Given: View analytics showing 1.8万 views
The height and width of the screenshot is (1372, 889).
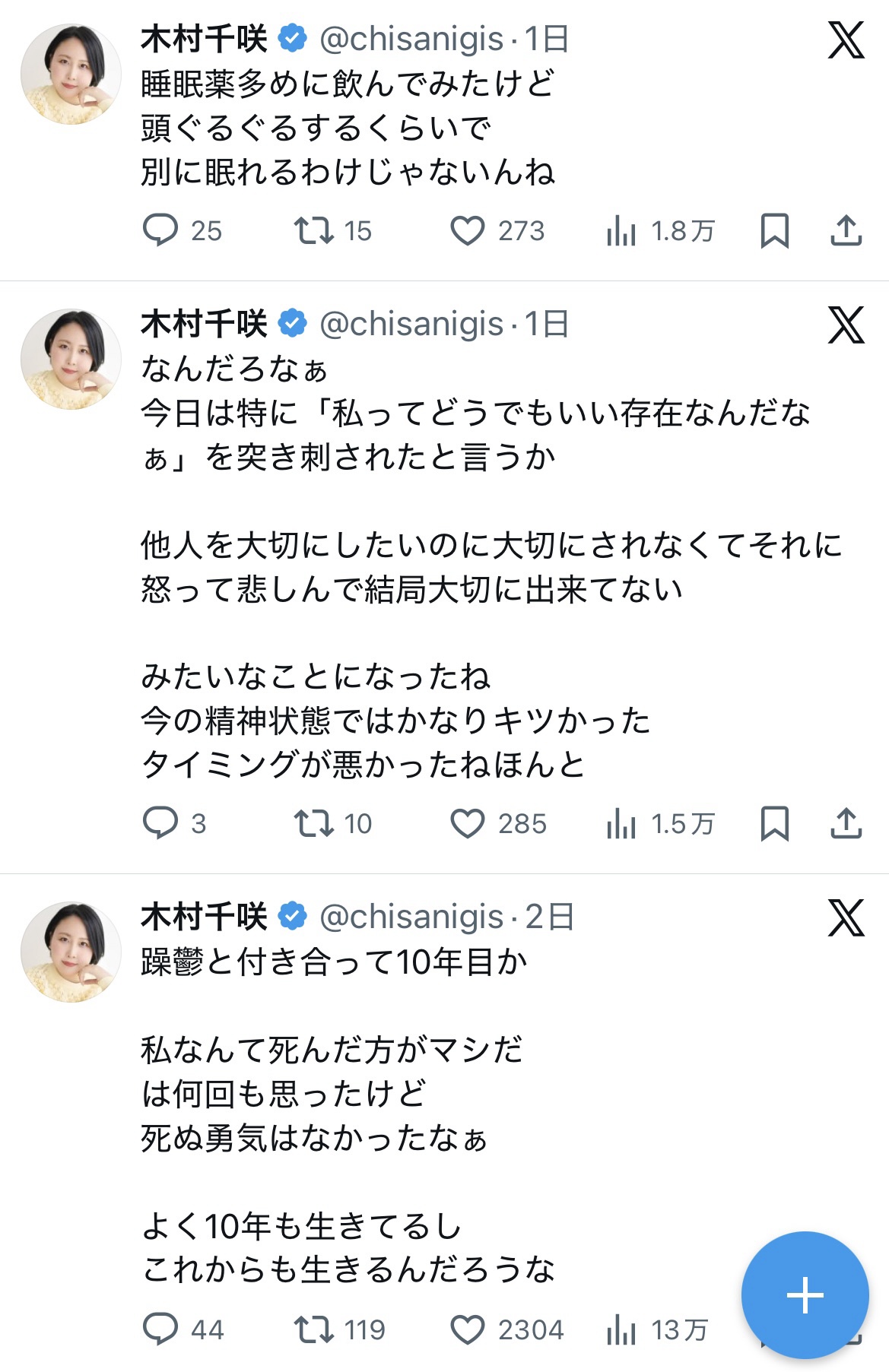Looking at the screenshot, I should [621, 230].
